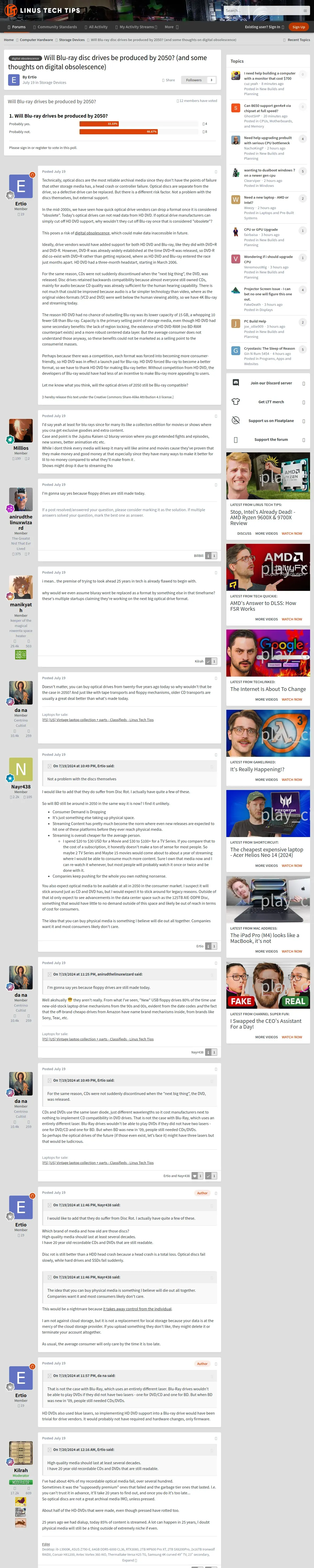The height and width of the screenshot is (1568, 314).
Task: Click the t-shirt merch icon
Action: pyautogui.click(x=236, y=402)
